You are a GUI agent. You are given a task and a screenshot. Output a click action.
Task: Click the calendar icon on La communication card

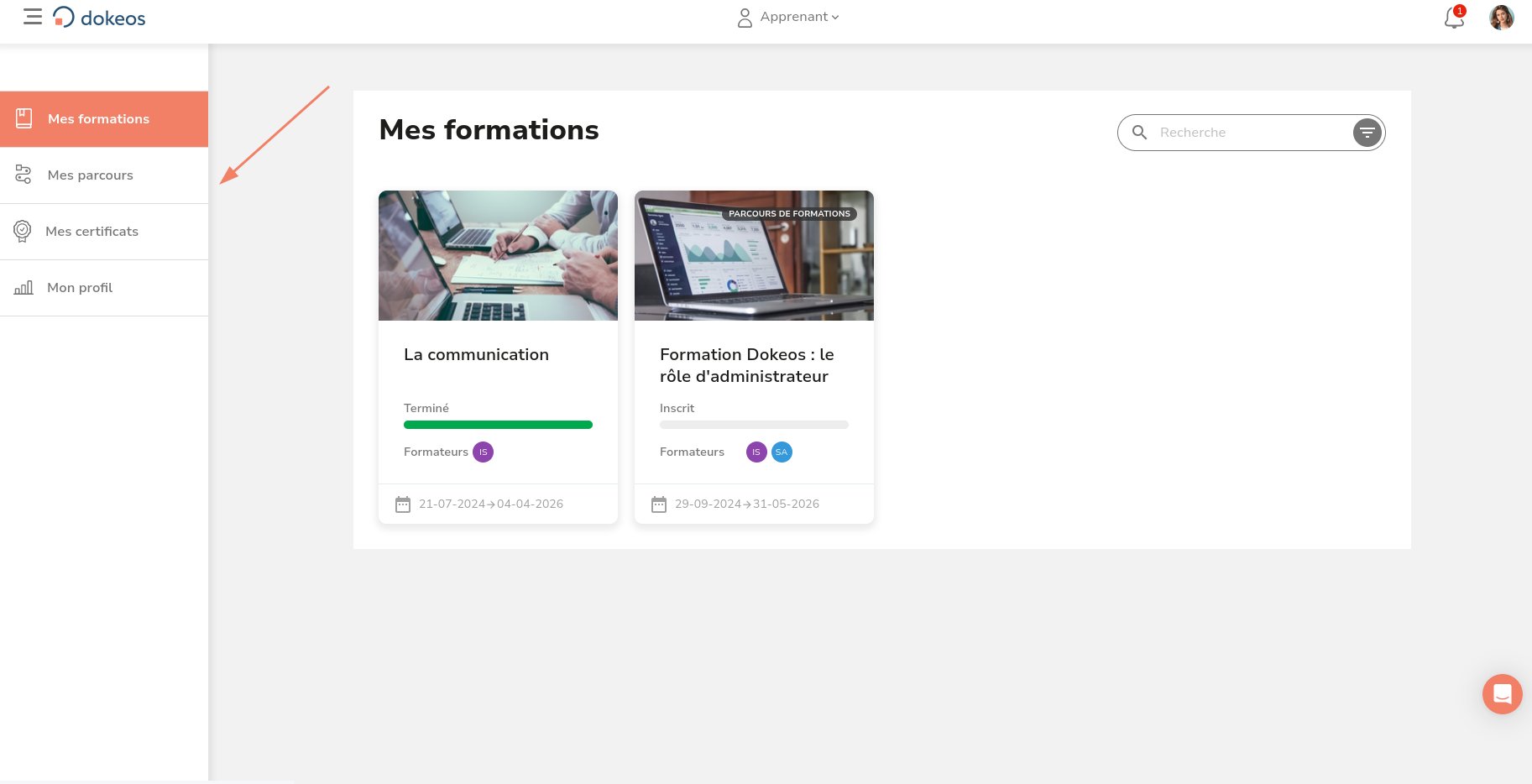click(x=403, y=504)
